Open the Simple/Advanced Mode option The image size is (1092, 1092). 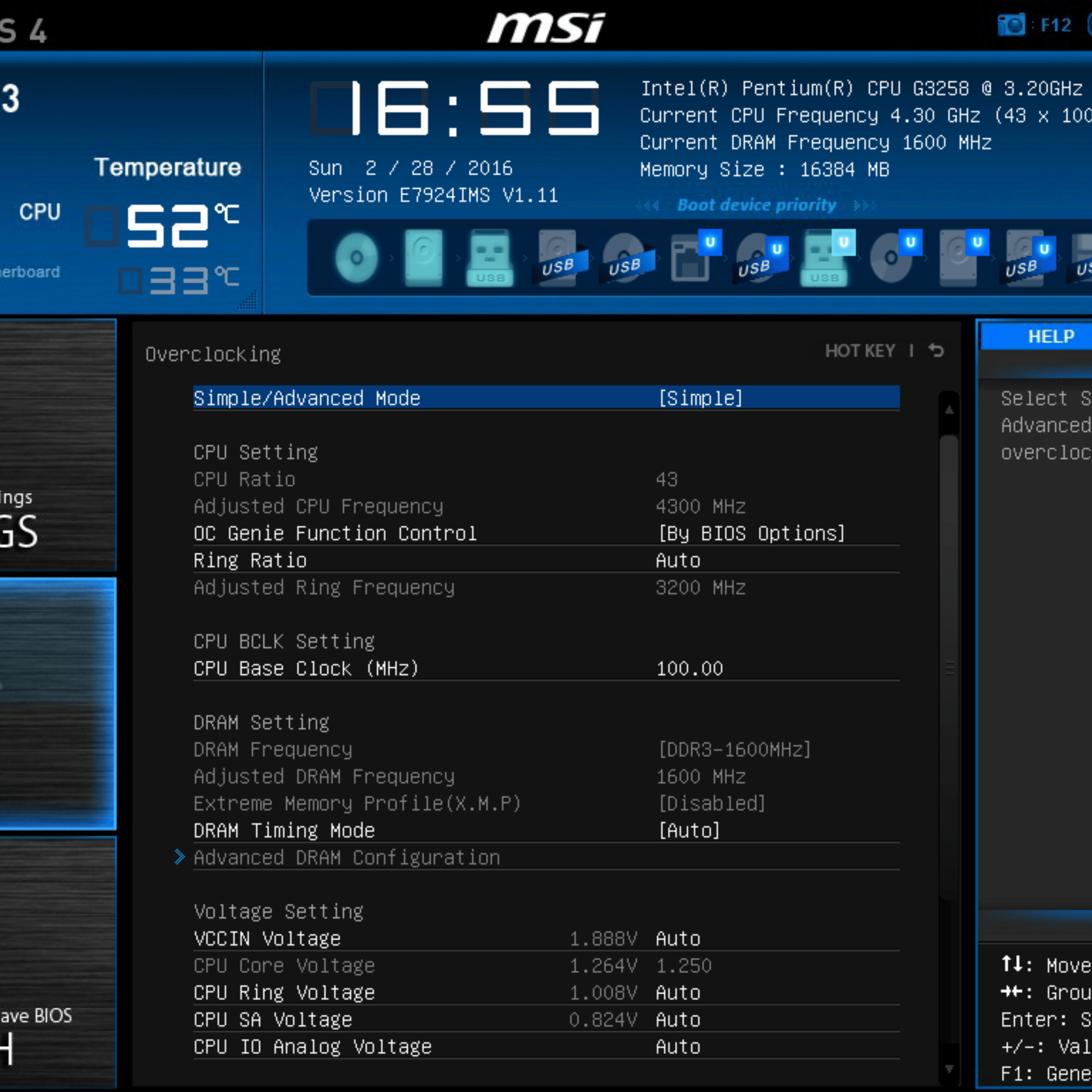pos(546,398)
